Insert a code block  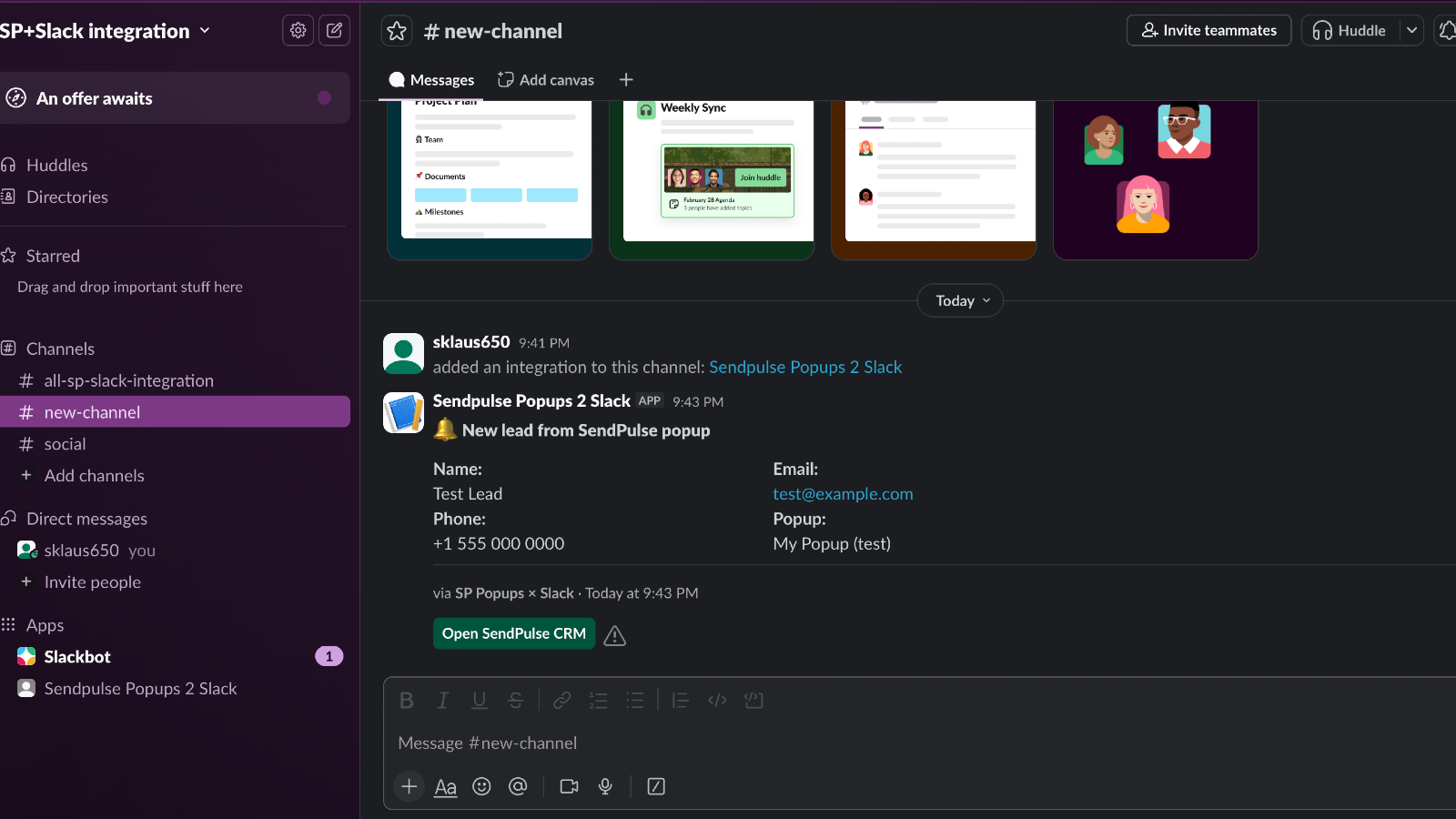pos(753,700)
